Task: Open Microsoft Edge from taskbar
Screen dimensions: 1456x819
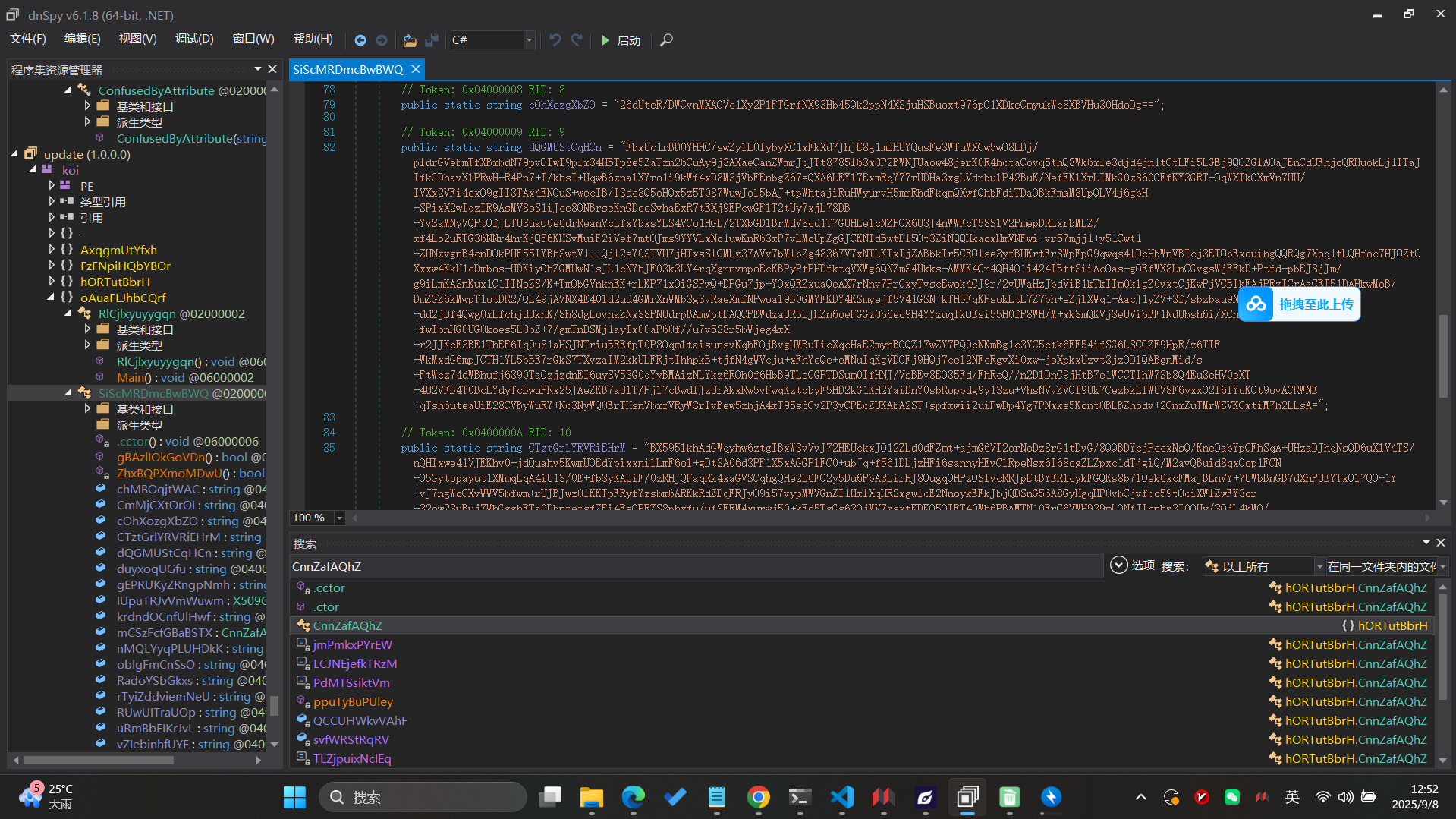Action: [633, 797]
